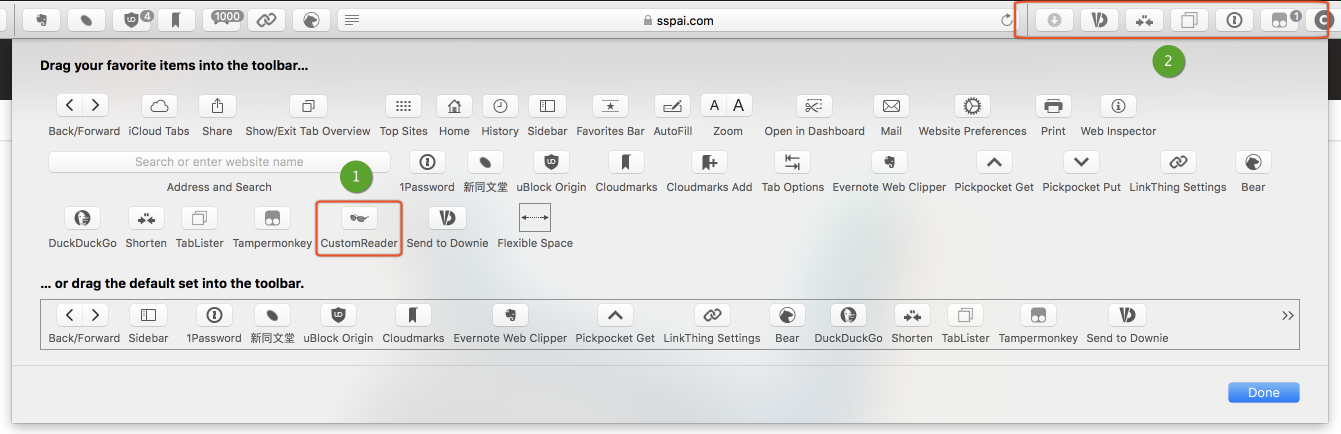Select the Web Inspector icon

[x=1118, y=106]
